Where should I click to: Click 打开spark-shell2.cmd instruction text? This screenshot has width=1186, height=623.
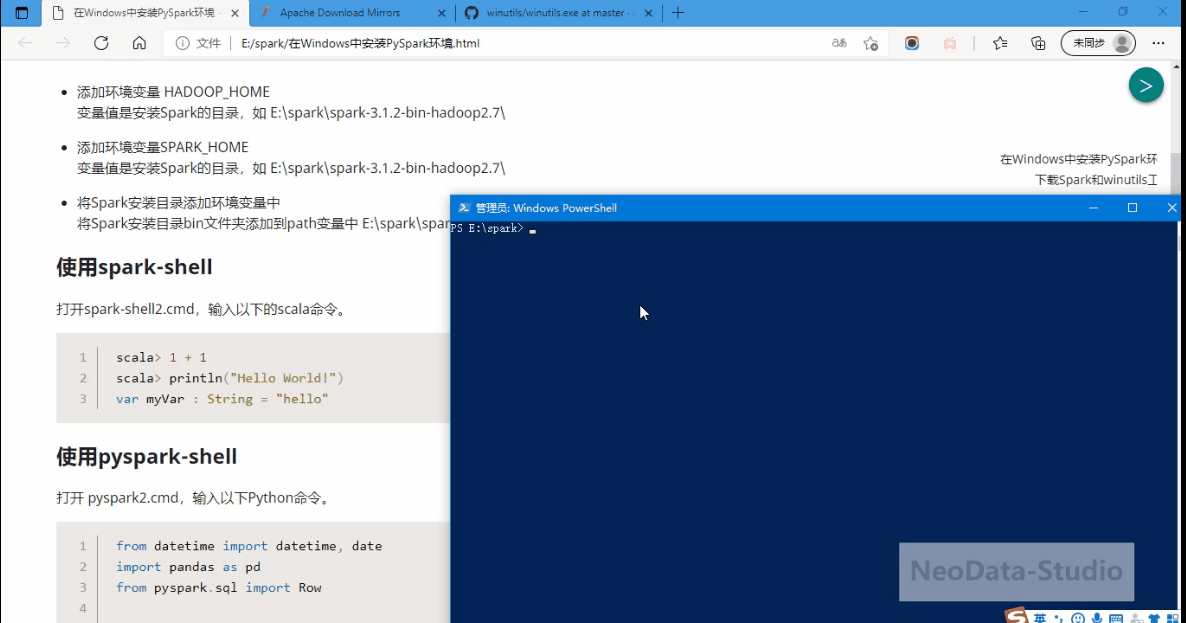[202, 309]
